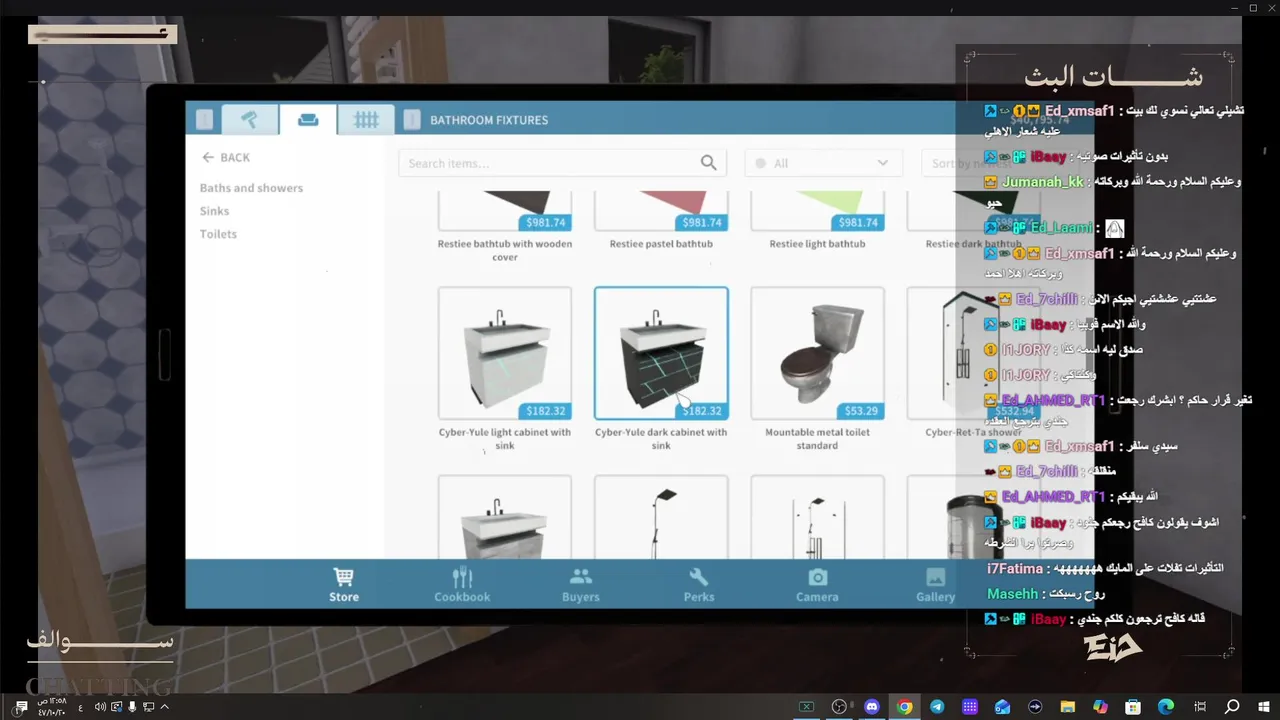1280x720 pixels.
Task: Open the Cookbook section
Action: [x=462, y=584]
